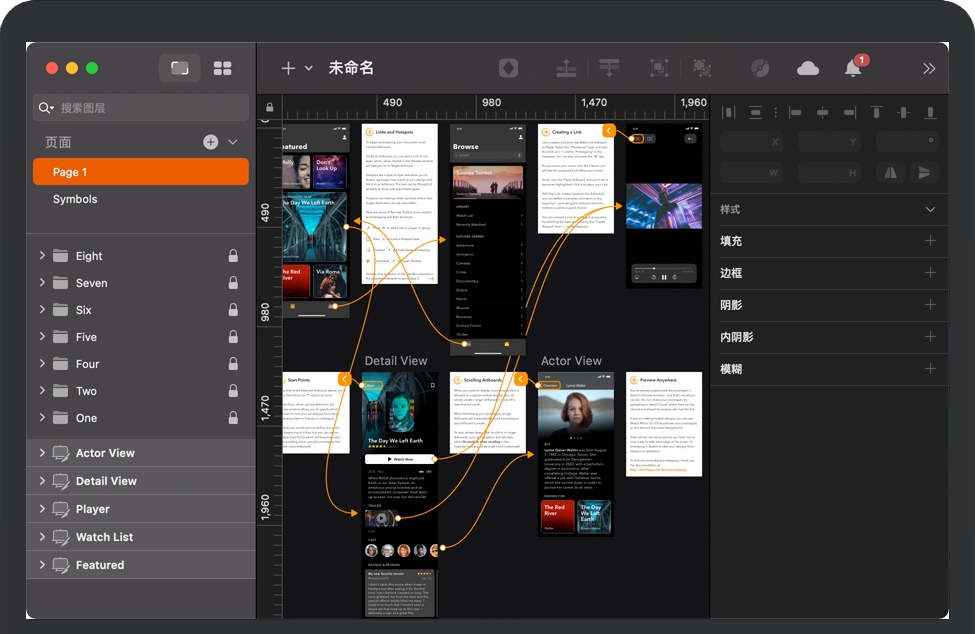The width and height of the screenshot is (975, 634).
Task: Click the flip horizontal icon in inspector
Action: [889, 172]
